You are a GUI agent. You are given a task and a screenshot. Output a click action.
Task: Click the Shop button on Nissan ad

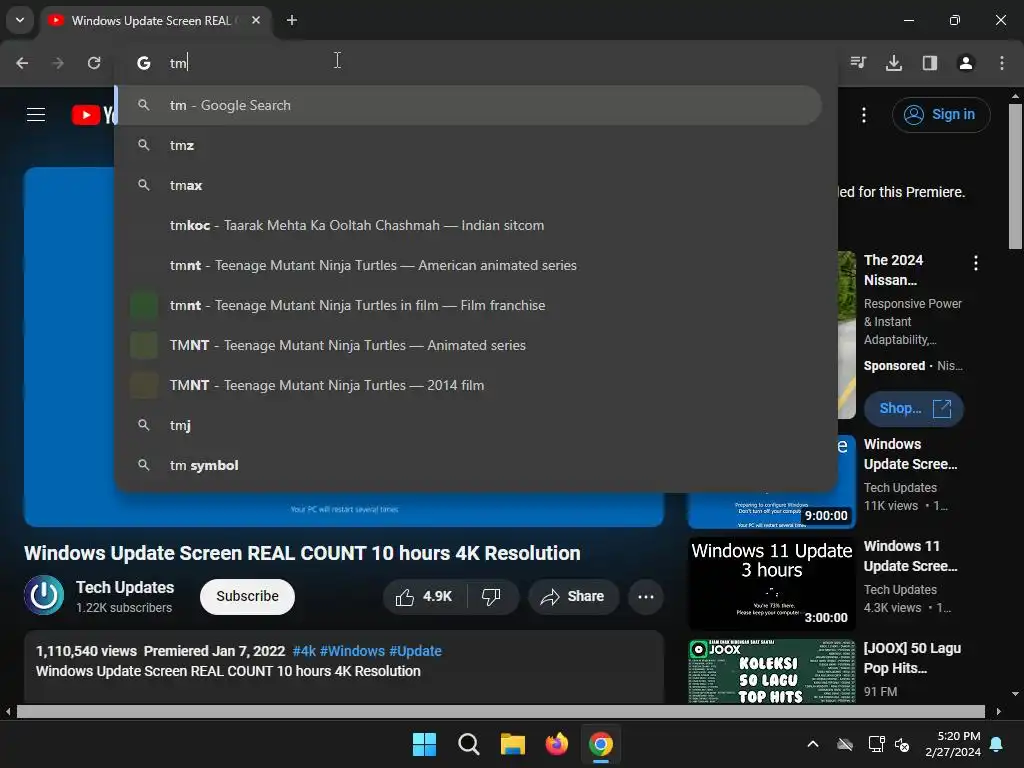[914, 409]
